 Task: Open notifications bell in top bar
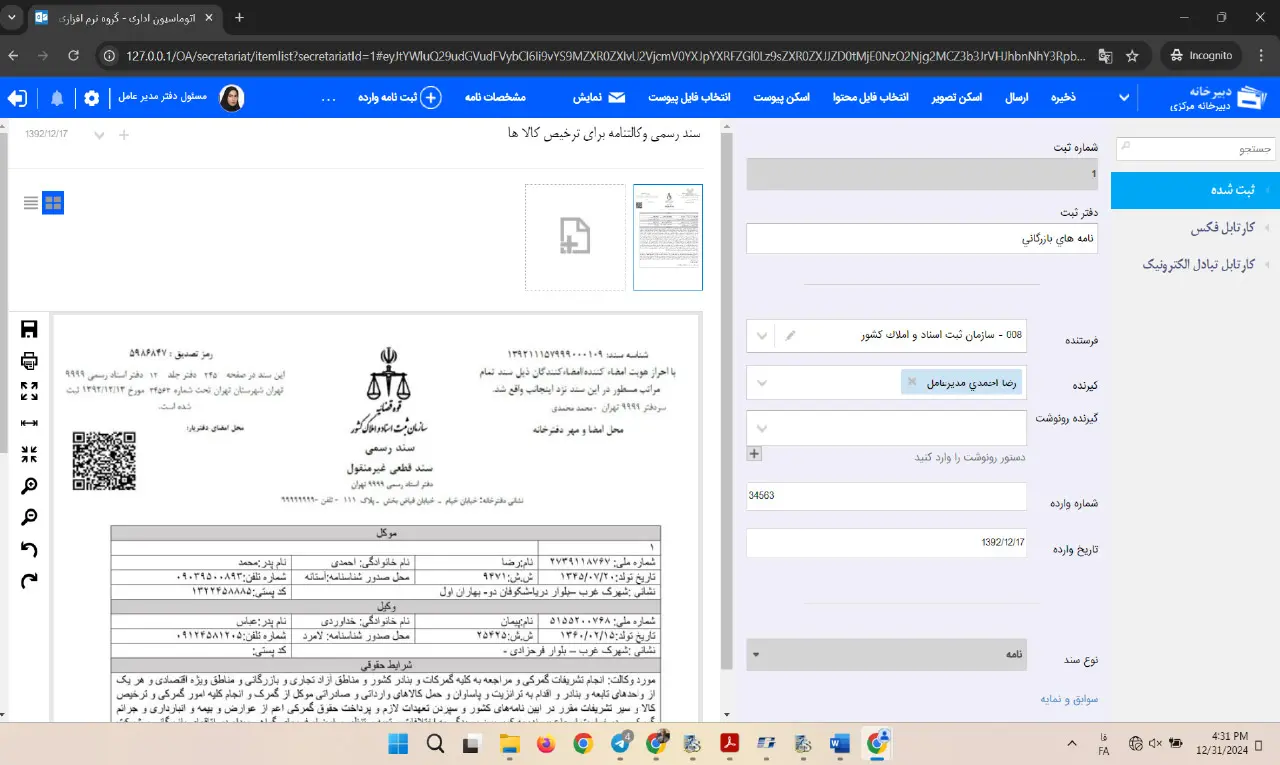[57, 98]
